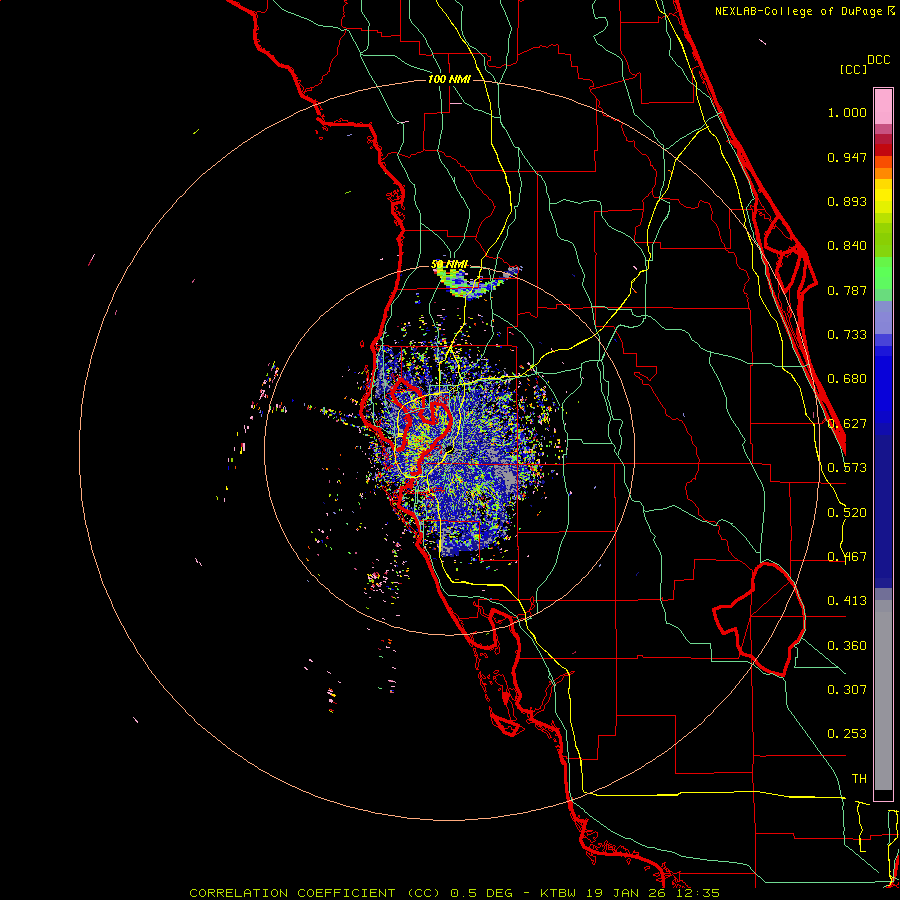Click the 0.893 color bar value
This screenshot has height=900, width=900.
pyautogui.click(x=847, y=201)
